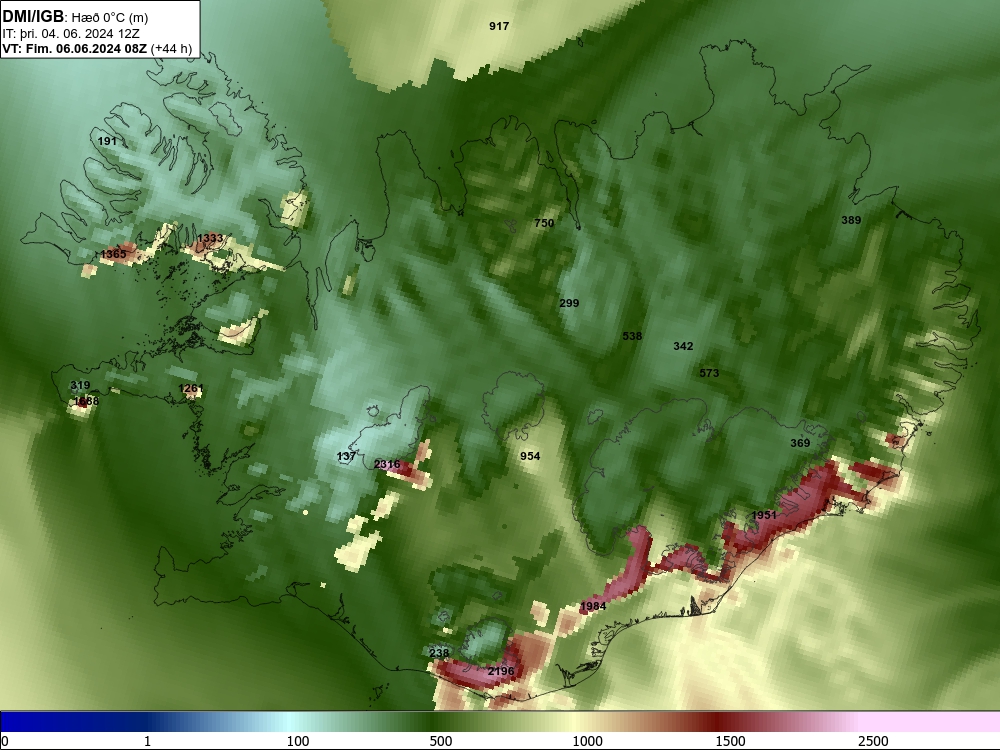Select the 299 value label
The image size is (1000, 750).
click(x=569, y=303)
